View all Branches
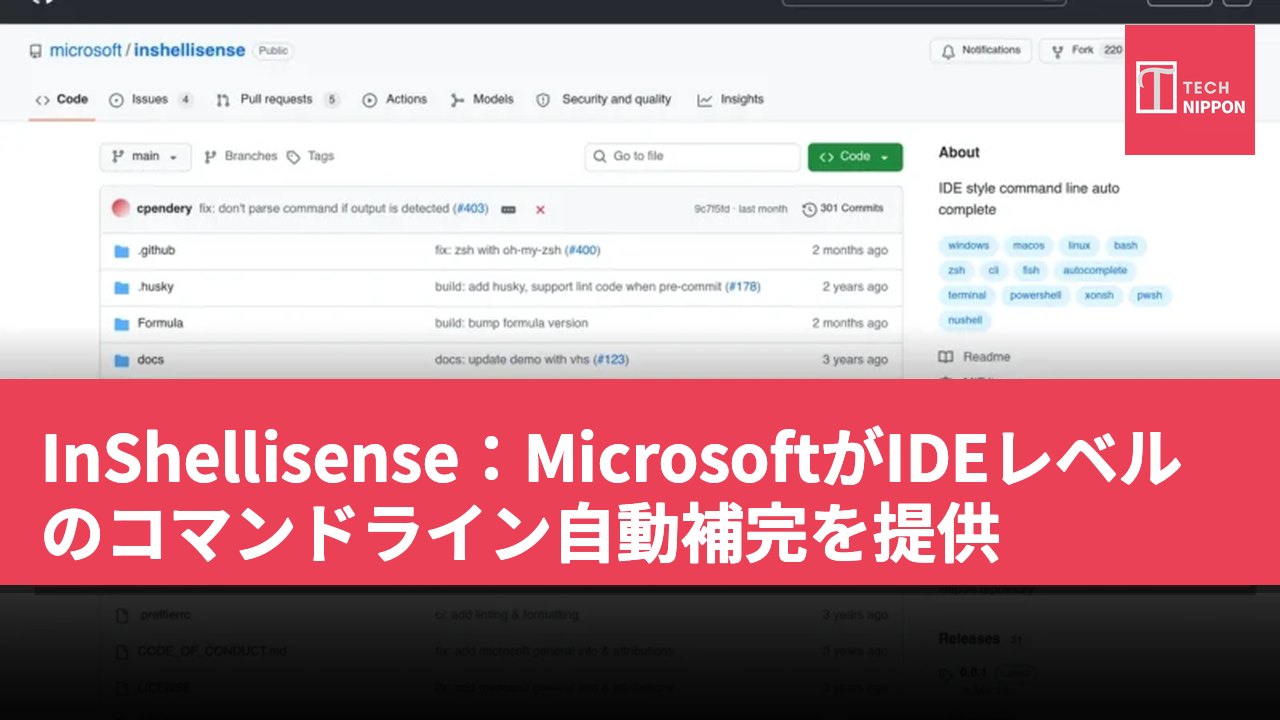Image resolution: width=1280 pixels, height=720 pixels. tap(241, 157)
